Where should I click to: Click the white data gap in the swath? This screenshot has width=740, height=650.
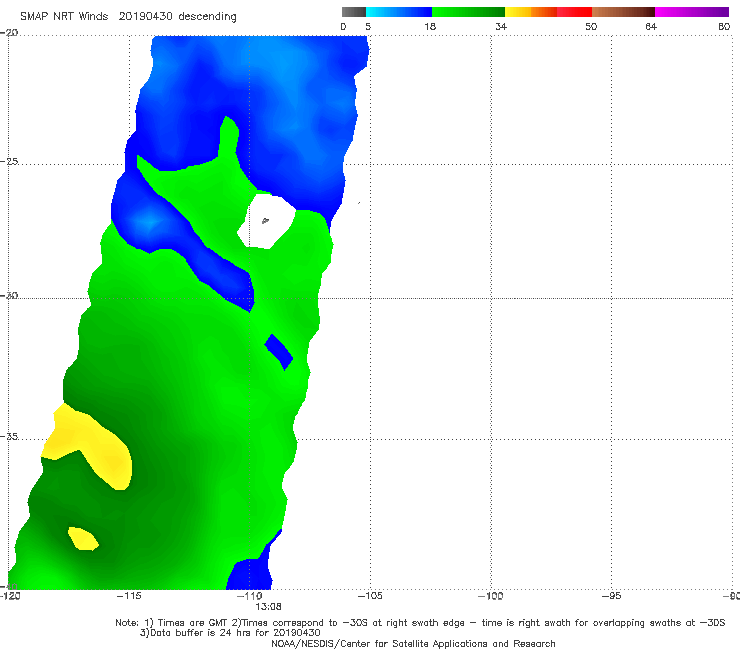[x=268, y=221]
